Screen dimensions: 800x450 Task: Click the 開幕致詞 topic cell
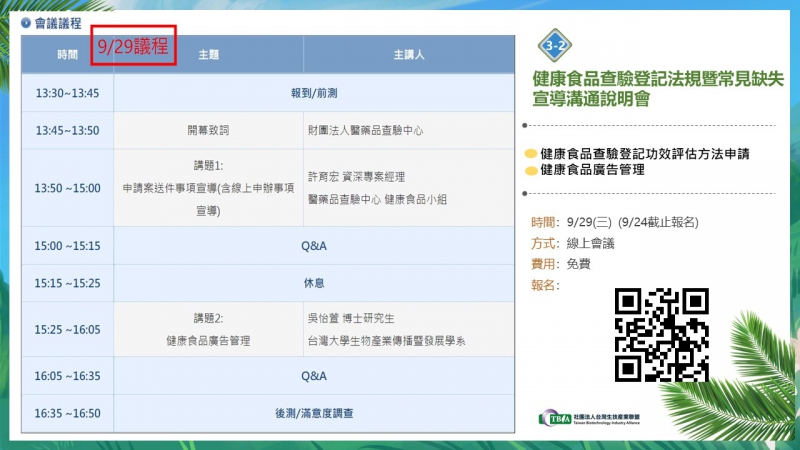pos(208,130)
